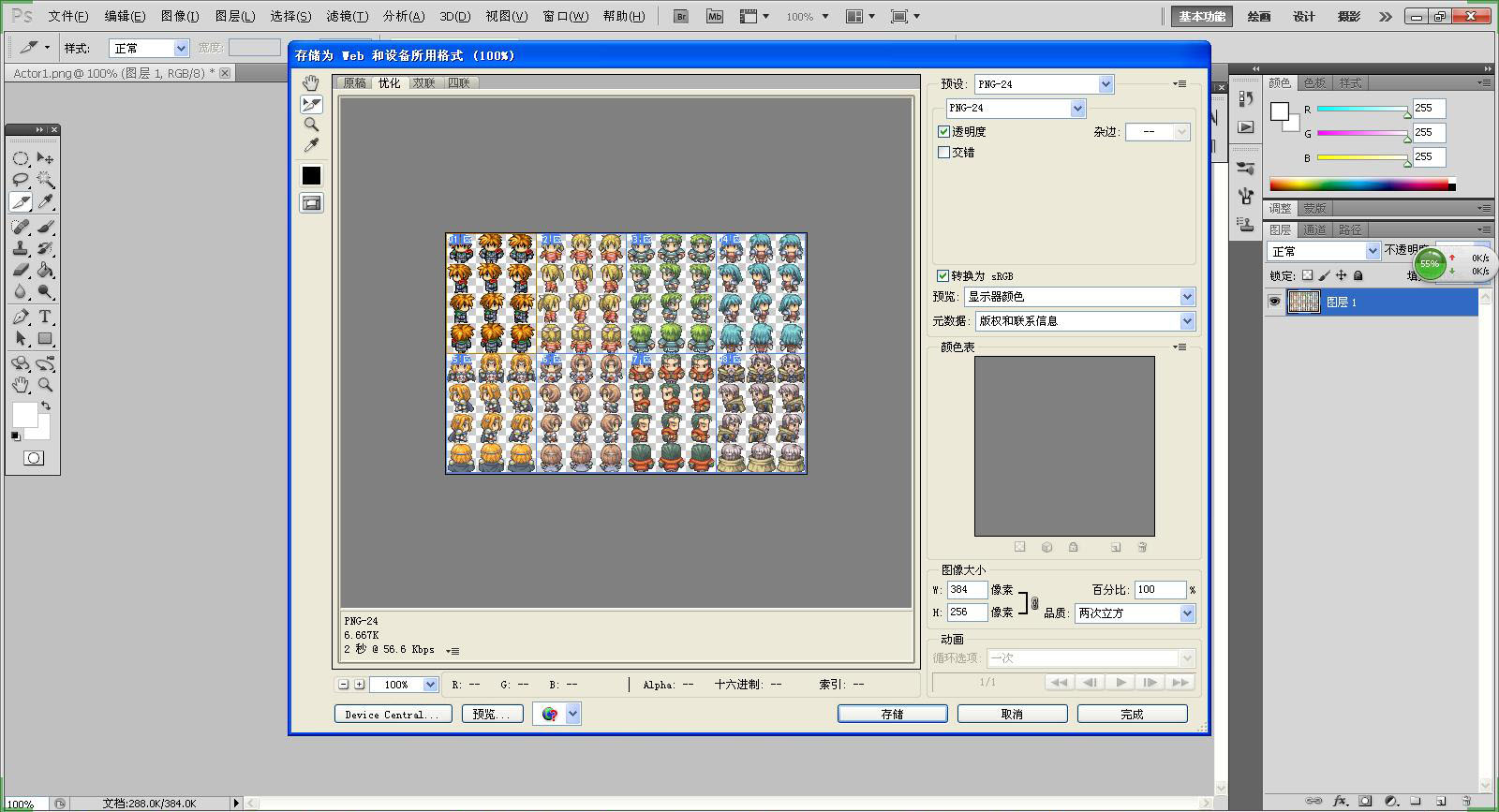Open the 品质 两次立方 dropdown
Screen dimensions: 1499x812
(1187, 613)
